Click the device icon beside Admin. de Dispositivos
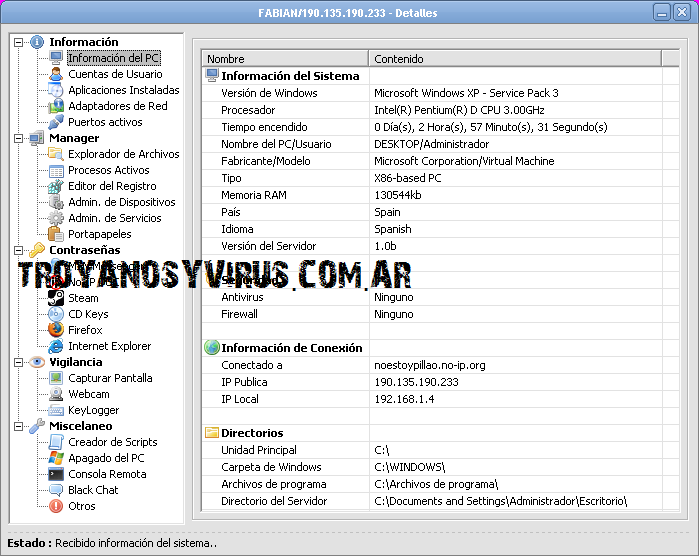The height and width of the screenshot is (556, 699). pyautogui.click(x=56, y=202)
